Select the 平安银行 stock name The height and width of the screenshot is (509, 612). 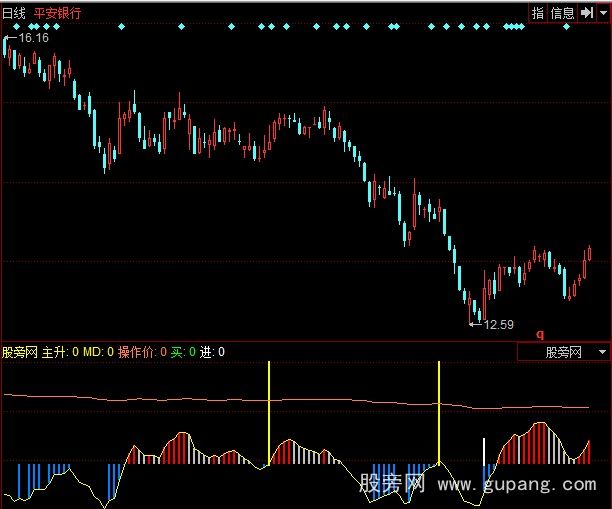tap(58, 13)
